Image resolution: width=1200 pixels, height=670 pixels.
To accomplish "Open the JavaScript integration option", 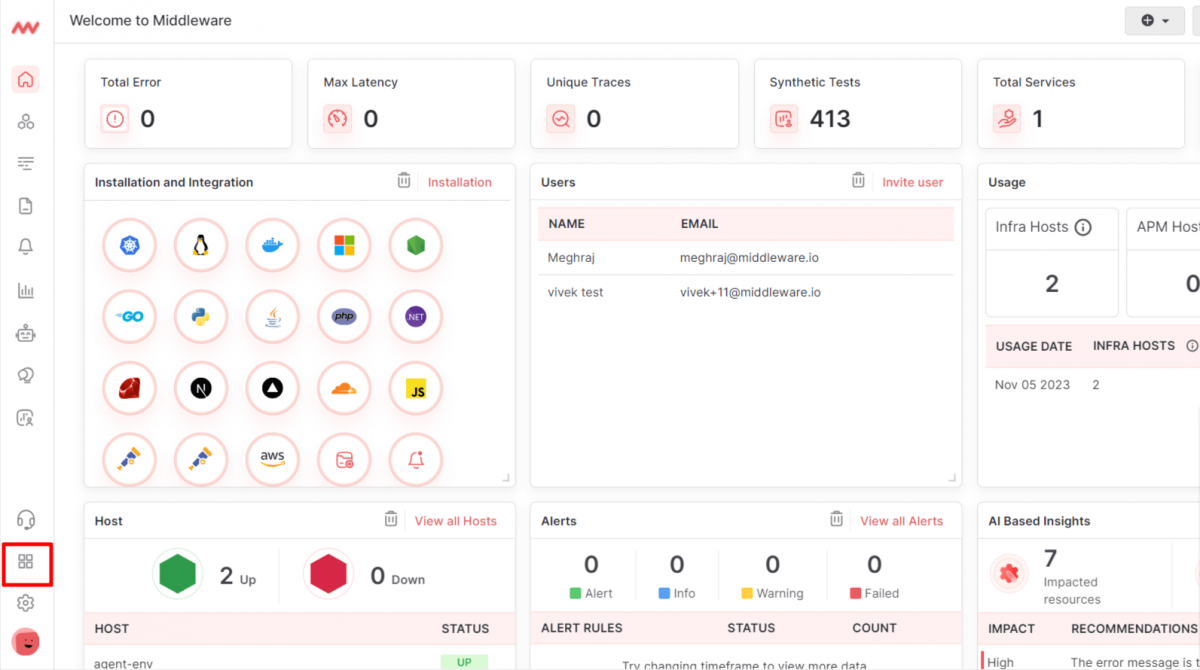I will [x=415, y=388].
